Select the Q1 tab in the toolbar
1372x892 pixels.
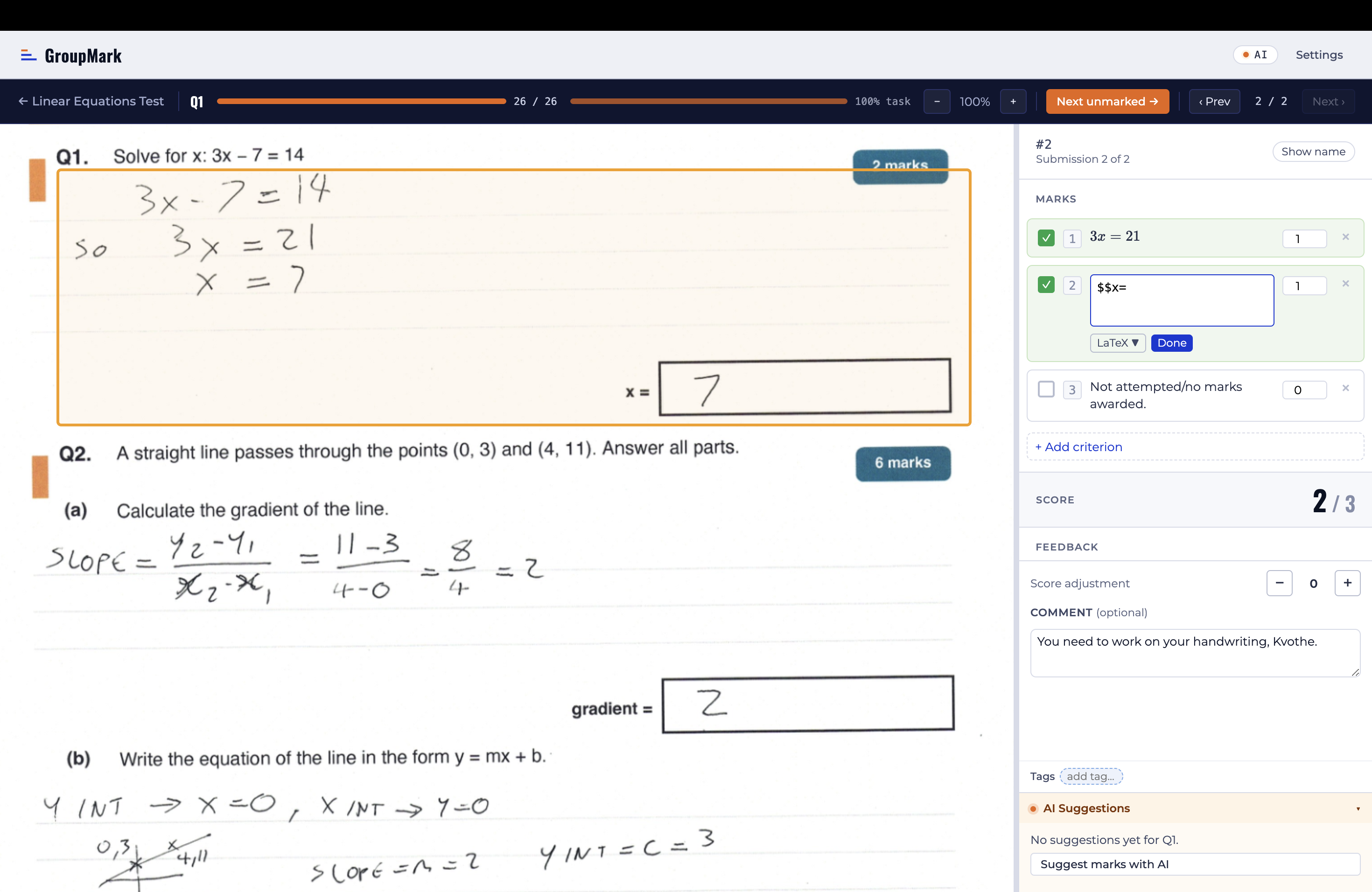(x=196, y=101)
